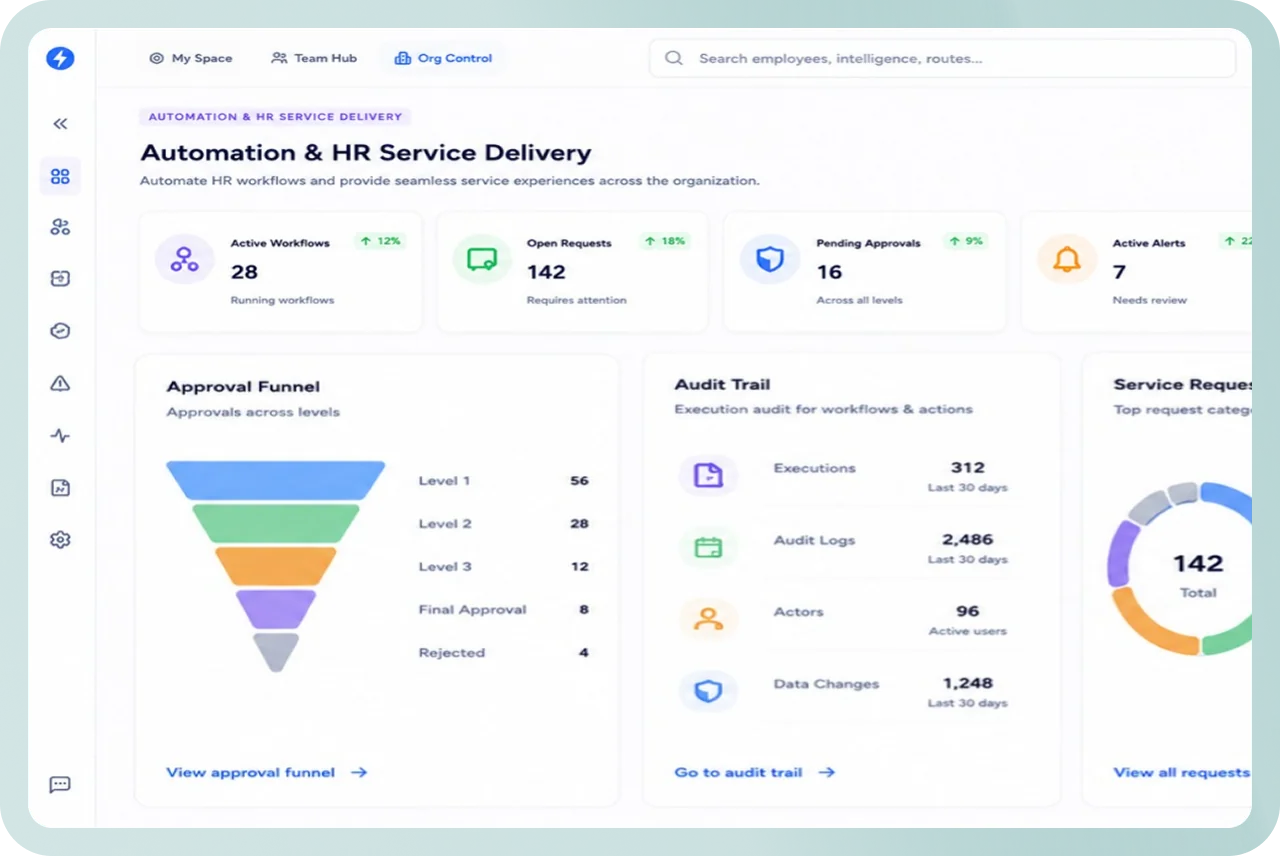1280x856 pixels.
Task: Open the Go to audit trail link
Action: tap(755, 772)
